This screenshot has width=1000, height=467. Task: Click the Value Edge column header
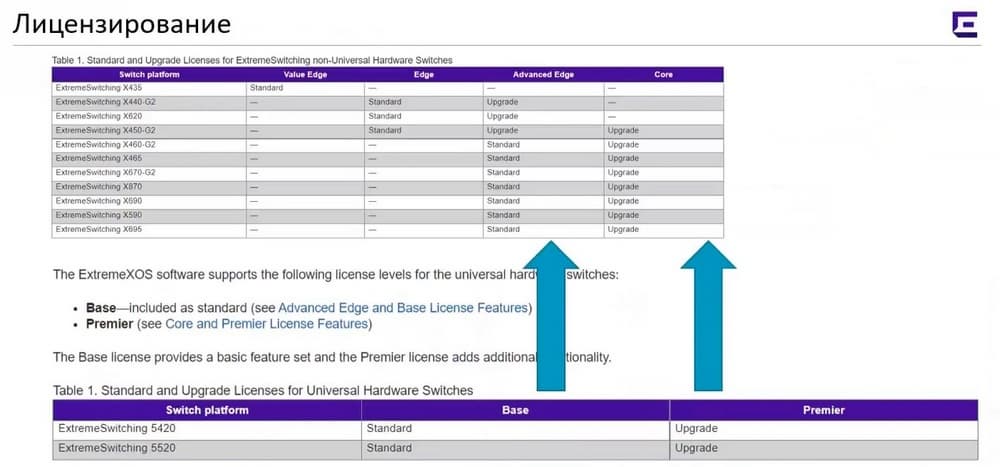point(305,75)
